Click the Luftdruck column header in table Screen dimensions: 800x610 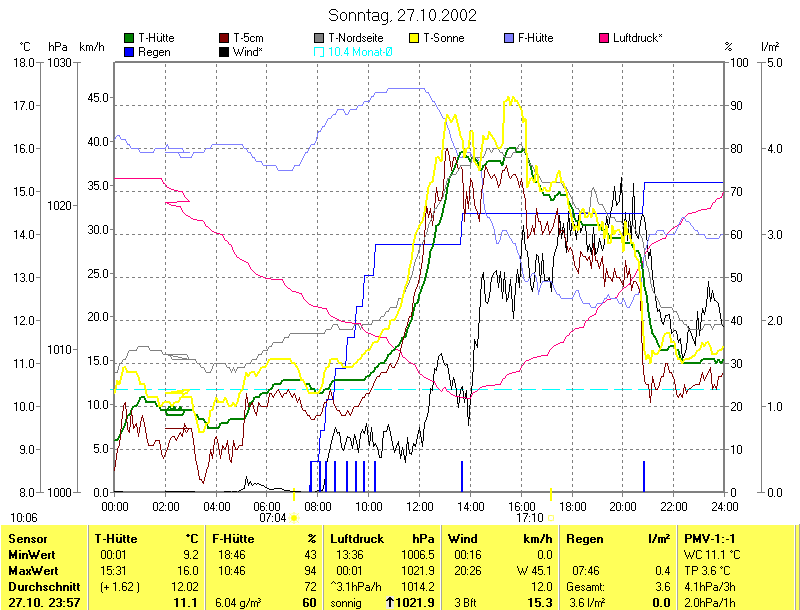point(357,539)
